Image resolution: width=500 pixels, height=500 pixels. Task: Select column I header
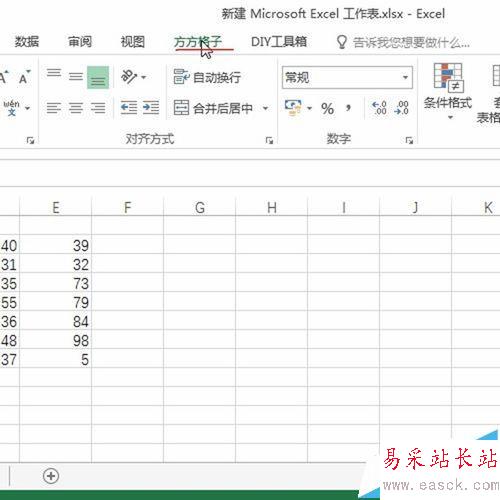click(344, 207)
